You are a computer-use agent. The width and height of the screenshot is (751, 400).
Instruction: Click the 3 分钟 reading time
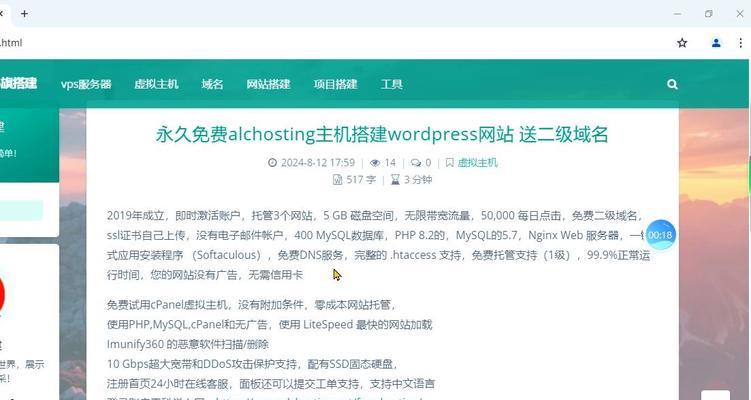pyautogui.click(x=418, y=180)
